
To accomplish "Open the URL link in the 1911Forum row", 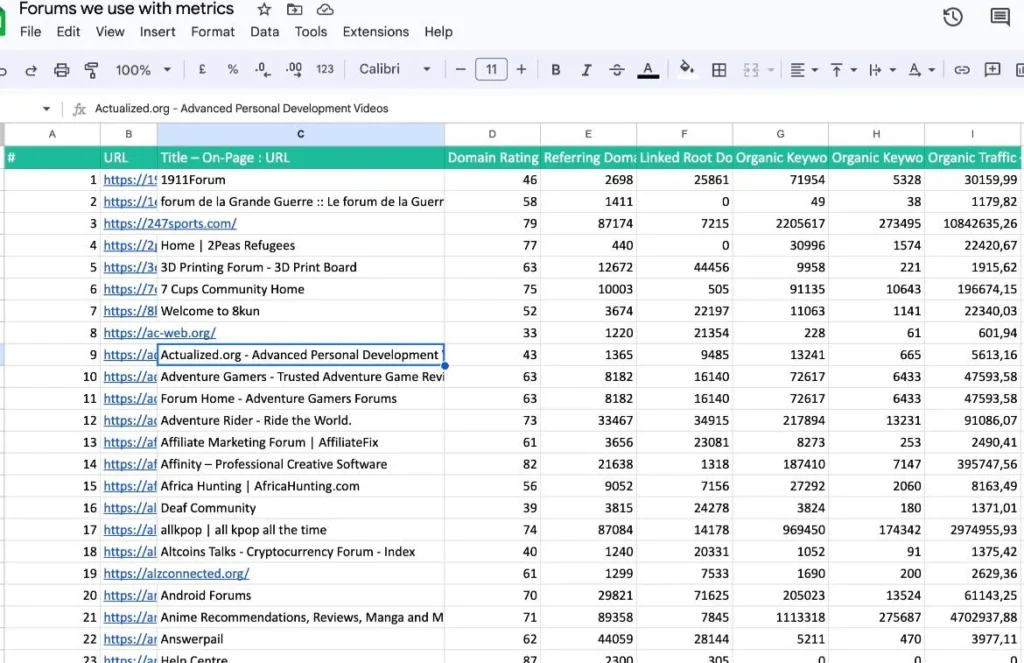I will 130,180.
